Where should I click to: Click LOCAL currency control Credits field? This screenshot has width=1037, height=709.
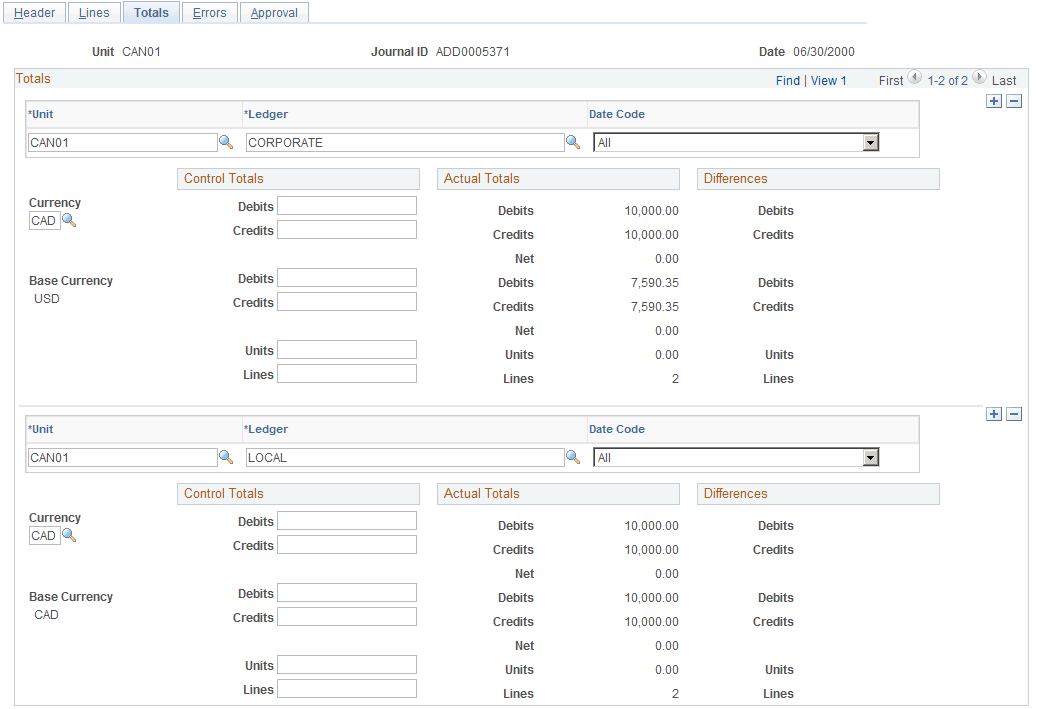(x=347, y=544)
